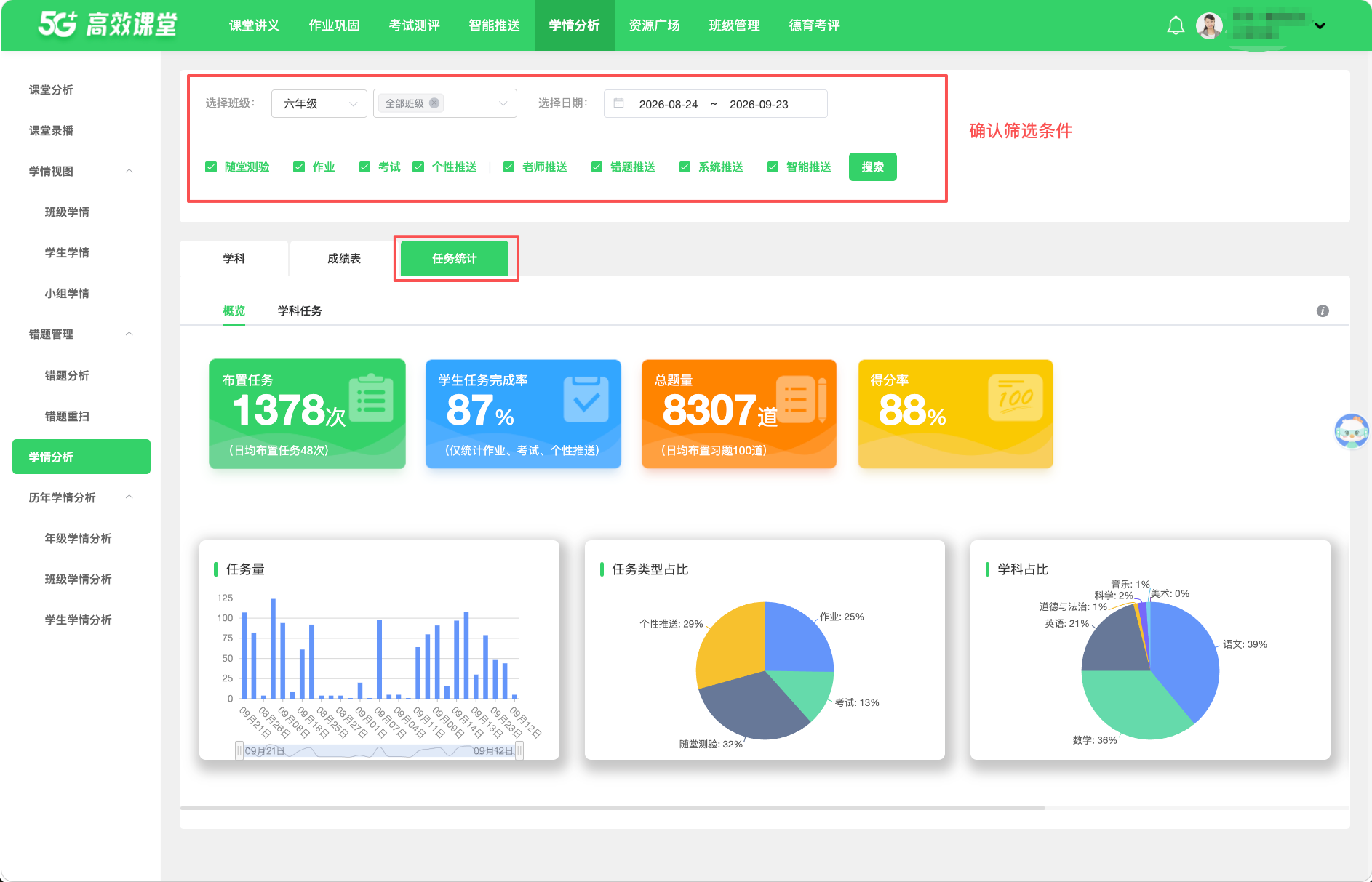
Task: Click the 5G 高效课堂 logo
Action: (x=108, y=25)
